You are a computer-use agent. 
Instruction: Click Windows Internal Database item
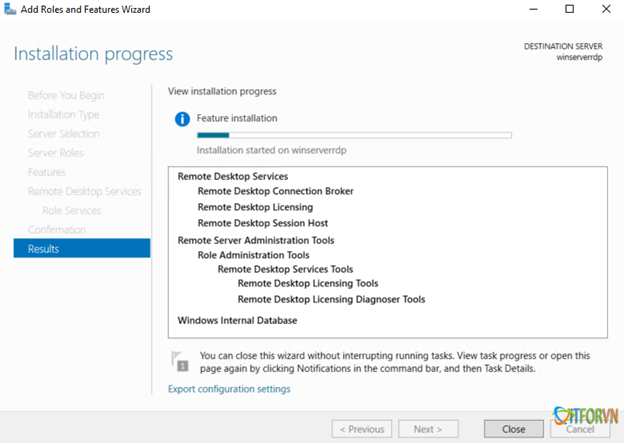coord(237,320)
